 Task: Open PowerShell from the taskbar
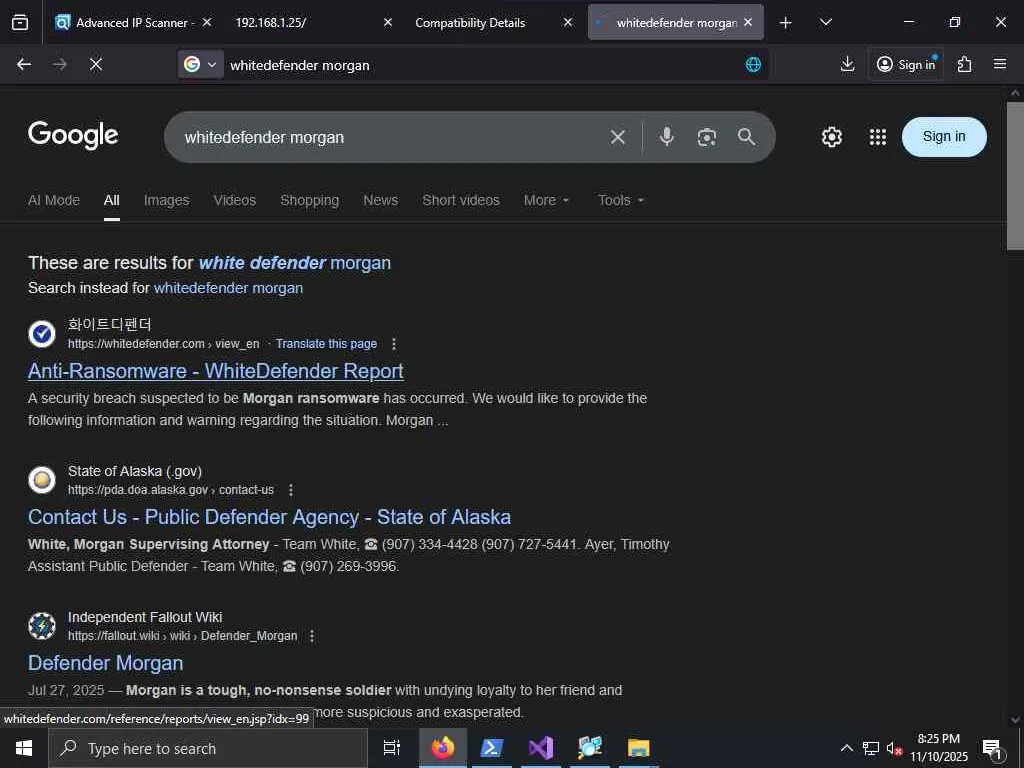coord(491,748)
